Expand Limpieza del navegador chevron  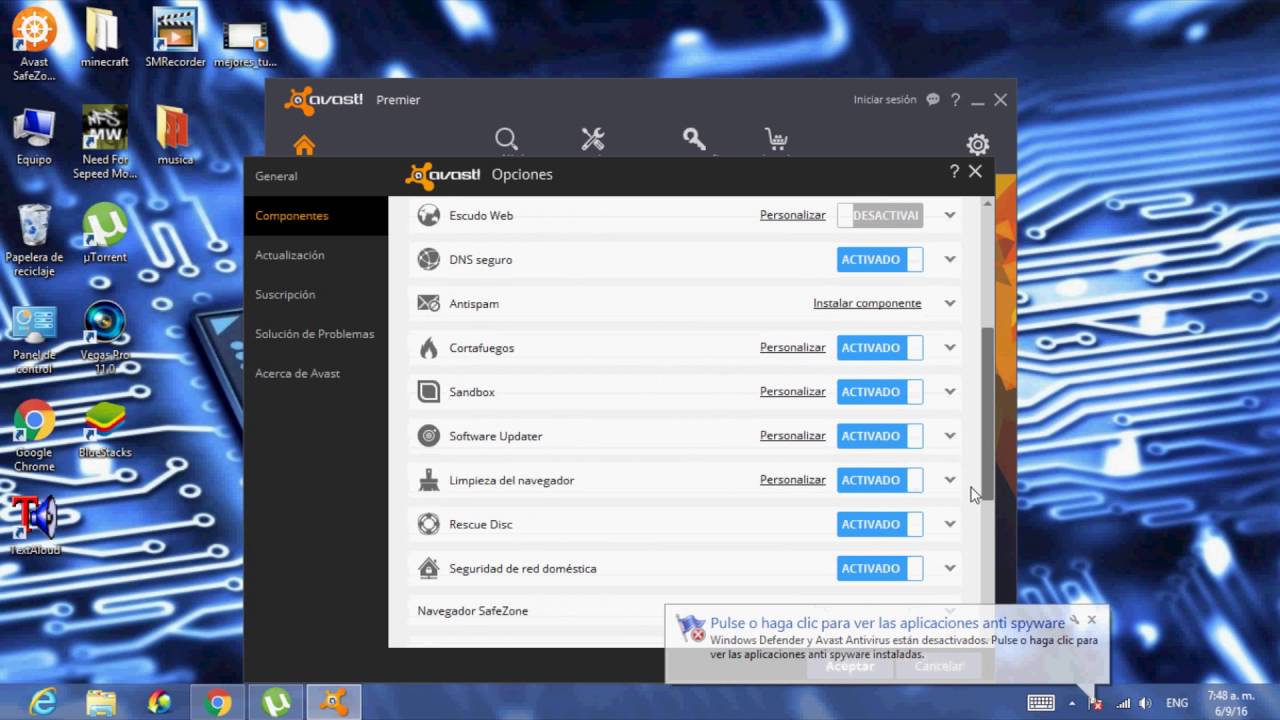point(950,480)
